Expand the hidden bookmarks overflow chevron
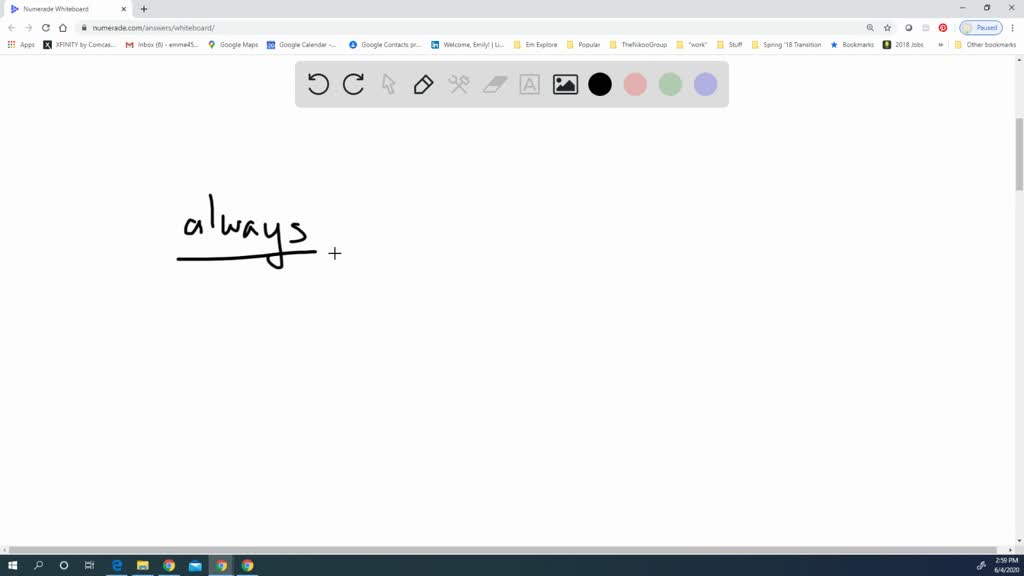 click(938, 44)
